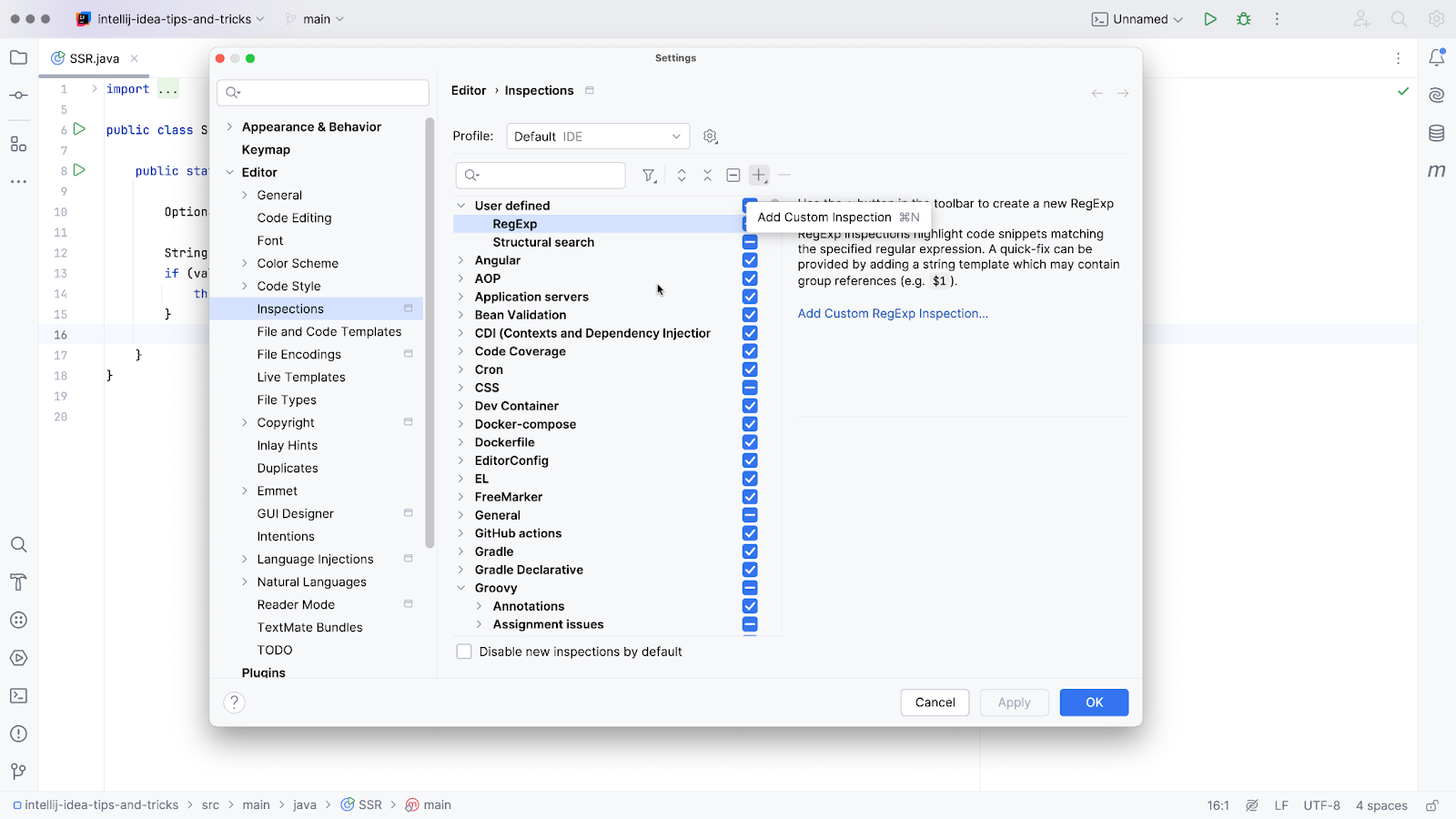Image resolution: width=1456 pixels, height=819 pixels.
Task: Collapse the Editor settings group
Action: [229, 172]
